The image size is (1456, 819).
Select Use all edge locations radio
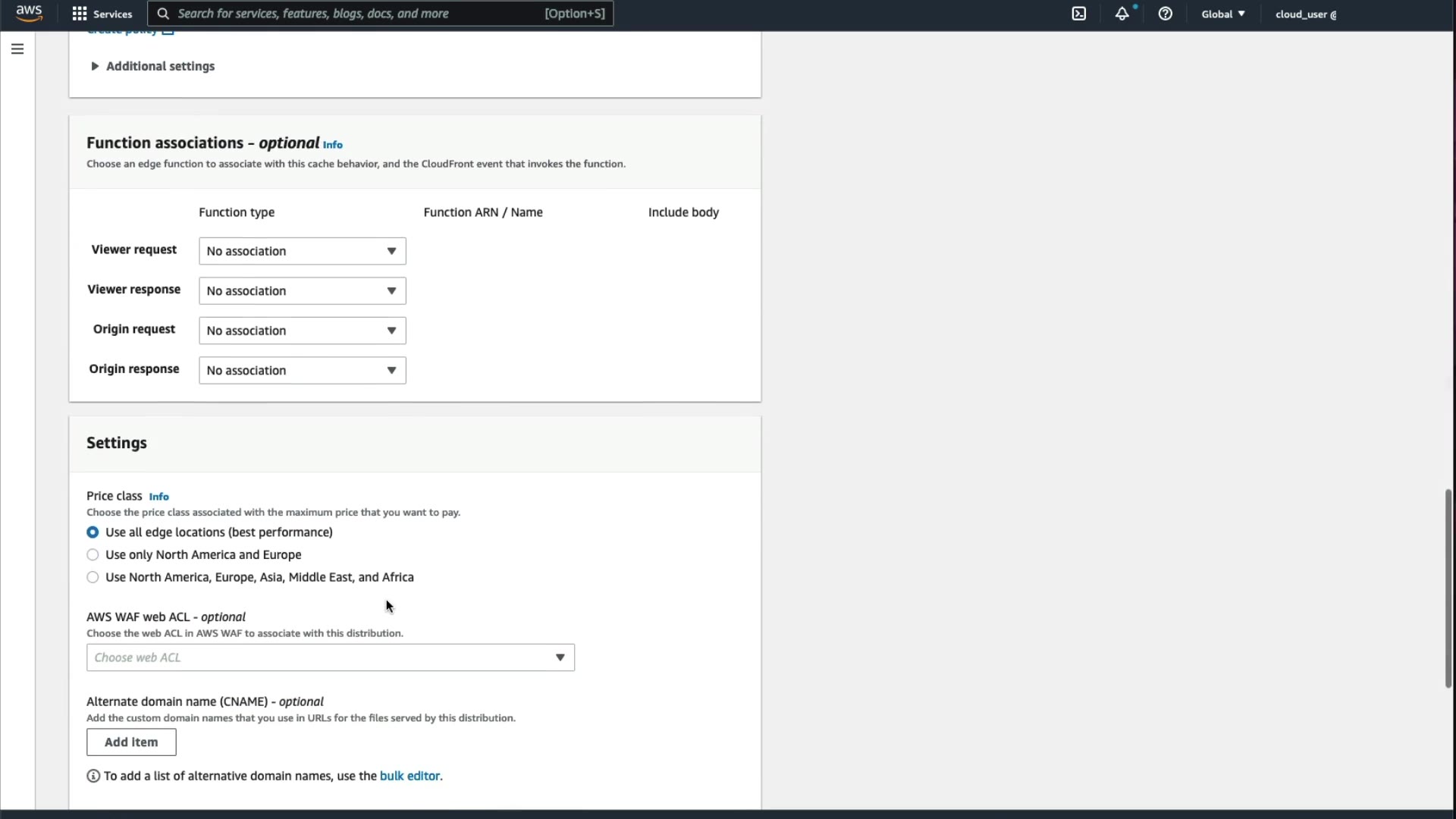(93, 532)
